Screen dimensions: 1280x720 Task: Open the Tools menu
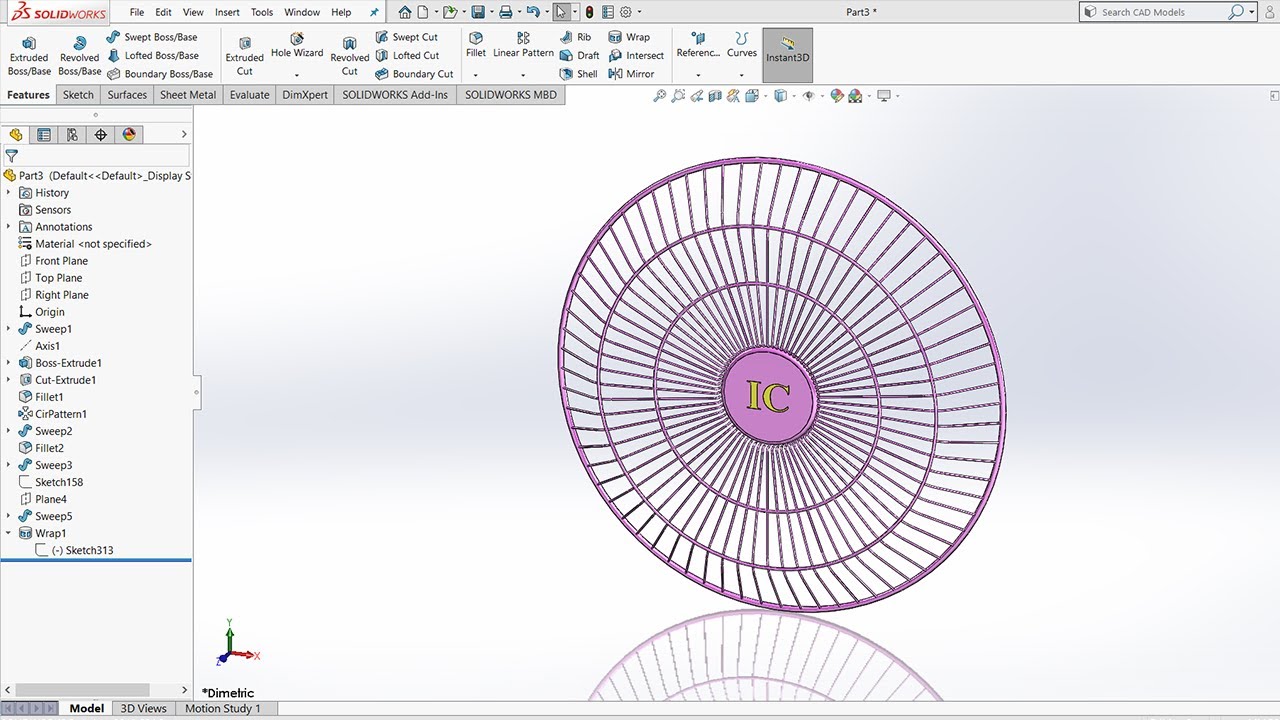click(x=262, y=12)
